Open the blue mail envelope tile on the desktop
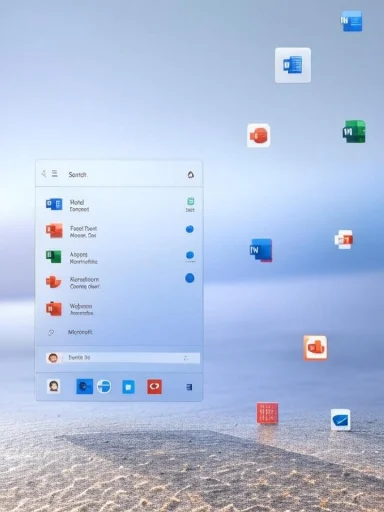 click(340, 420)
